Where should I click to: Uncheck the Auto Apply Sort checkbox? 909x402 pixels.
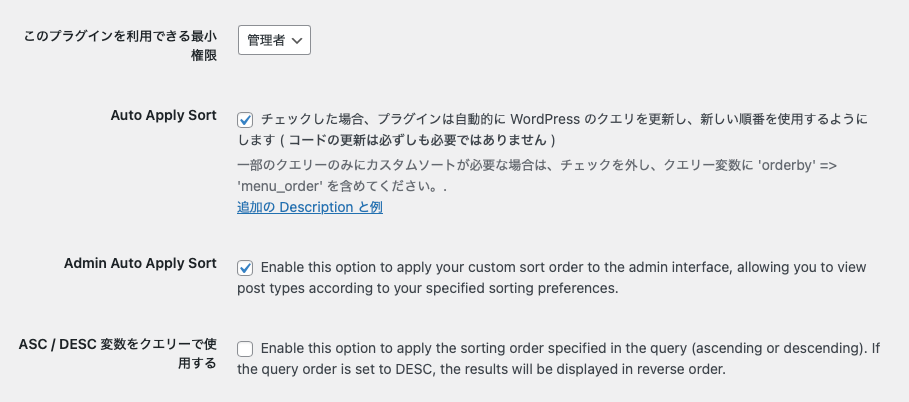pyautogui.click(x=245, y=119)
